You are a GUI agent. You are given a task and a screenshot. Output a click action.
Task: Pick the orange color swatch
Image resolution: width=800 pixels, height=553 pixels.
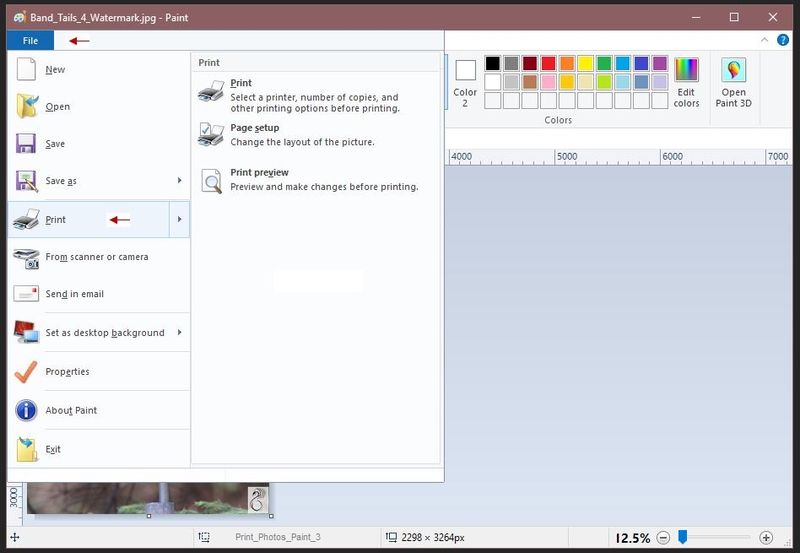(x=567, y=63)
